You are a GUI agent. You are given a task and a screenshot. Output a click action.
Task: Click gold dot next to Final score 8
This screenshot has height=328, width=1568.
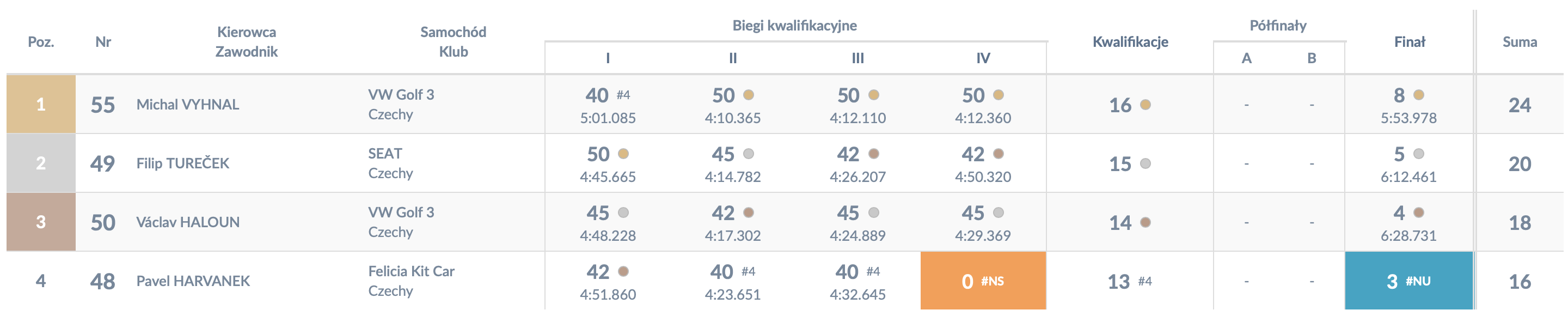click(1419, 95)
